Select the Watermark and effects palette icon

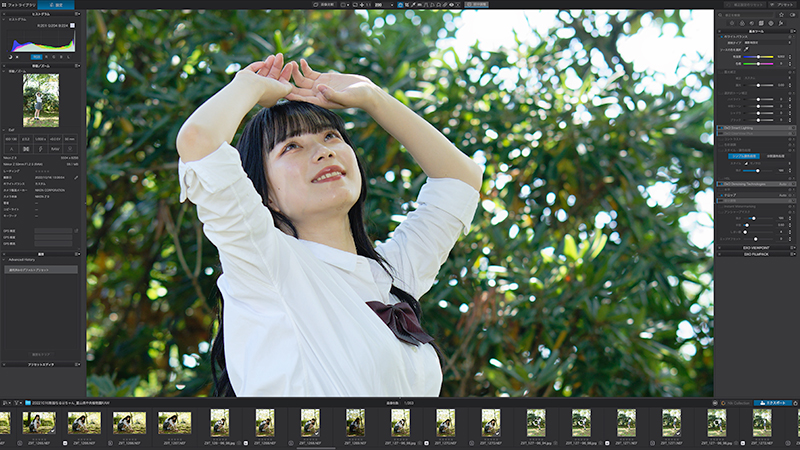point(781,23)
